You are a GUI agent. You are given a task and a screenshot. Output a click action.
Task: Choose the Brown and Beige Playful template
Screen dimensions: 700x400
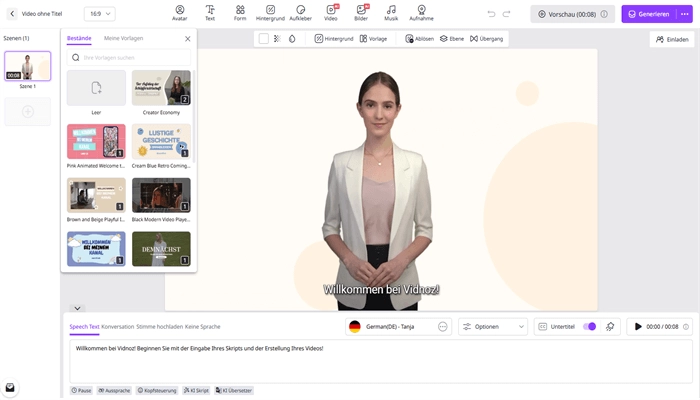pos(96,195)
